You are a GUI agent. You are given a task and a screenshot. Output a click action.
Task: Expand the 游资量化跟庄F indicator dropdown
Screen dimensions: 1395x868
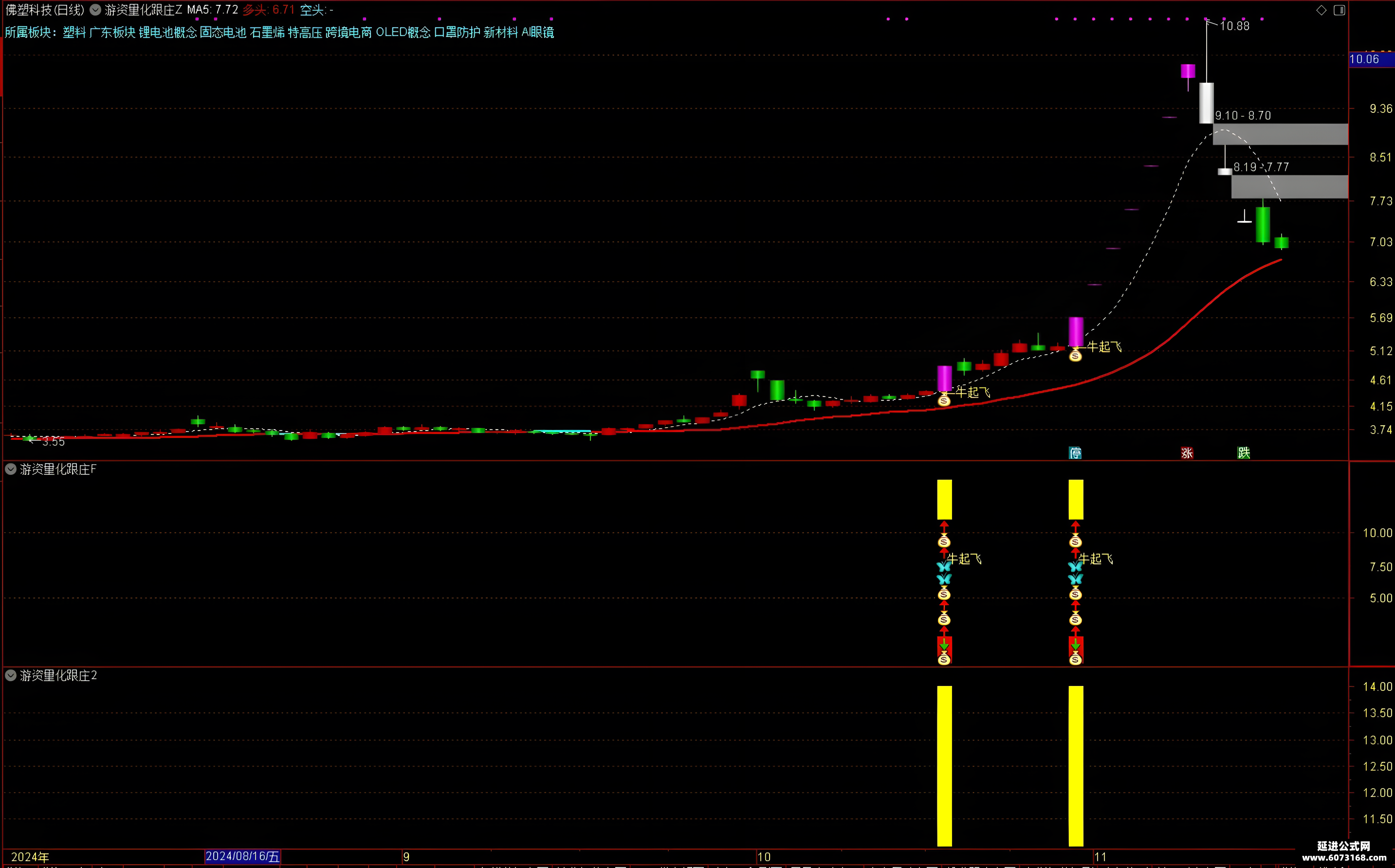click(10, 469)
